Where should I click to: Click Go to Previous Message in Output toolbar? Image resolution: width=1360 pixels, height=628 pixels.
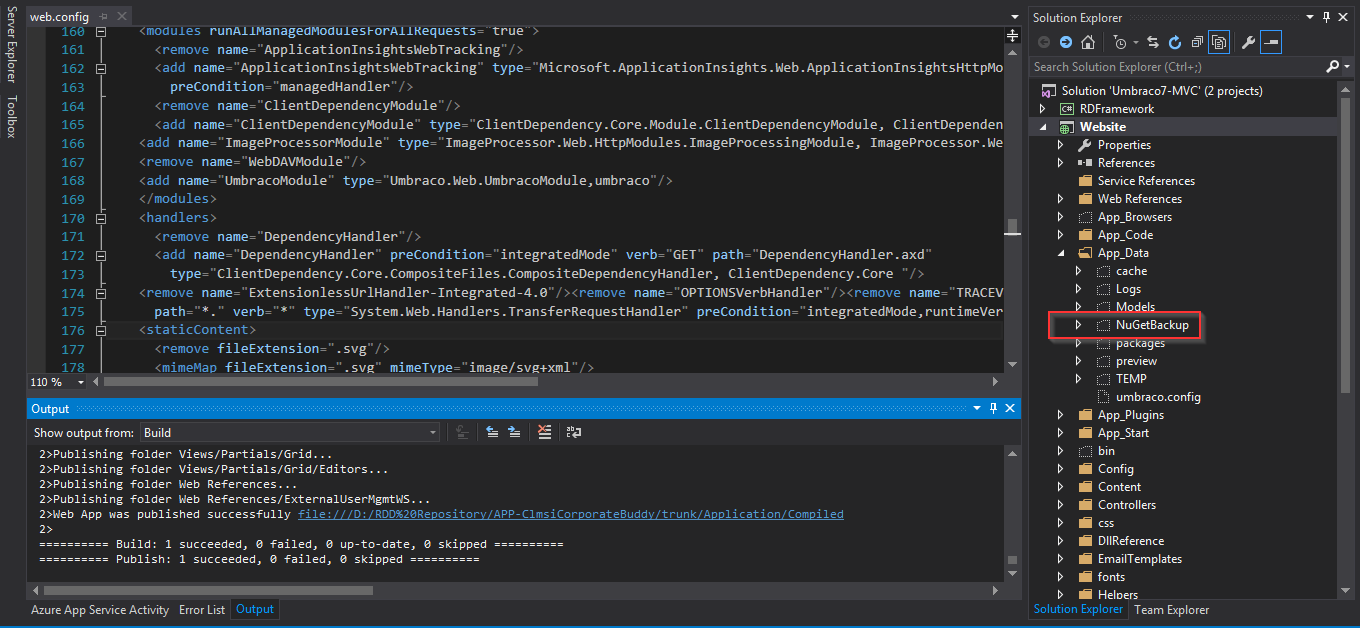point(492,432)
